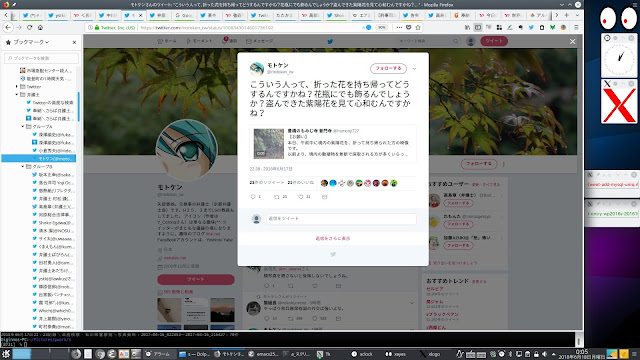Open quoted tweet GIF thumbnail
Screen dimensions: 640x360
coord(269,144)
